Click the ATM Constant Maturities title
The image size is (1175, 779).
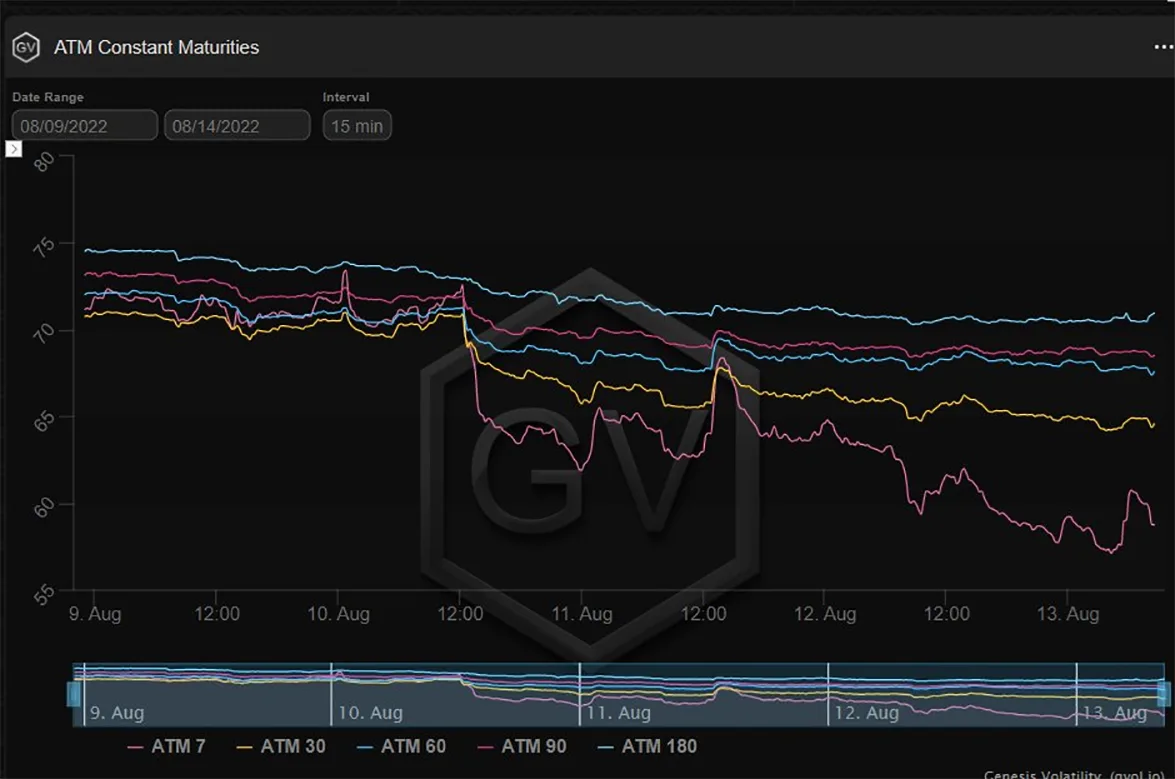(157, 47)
